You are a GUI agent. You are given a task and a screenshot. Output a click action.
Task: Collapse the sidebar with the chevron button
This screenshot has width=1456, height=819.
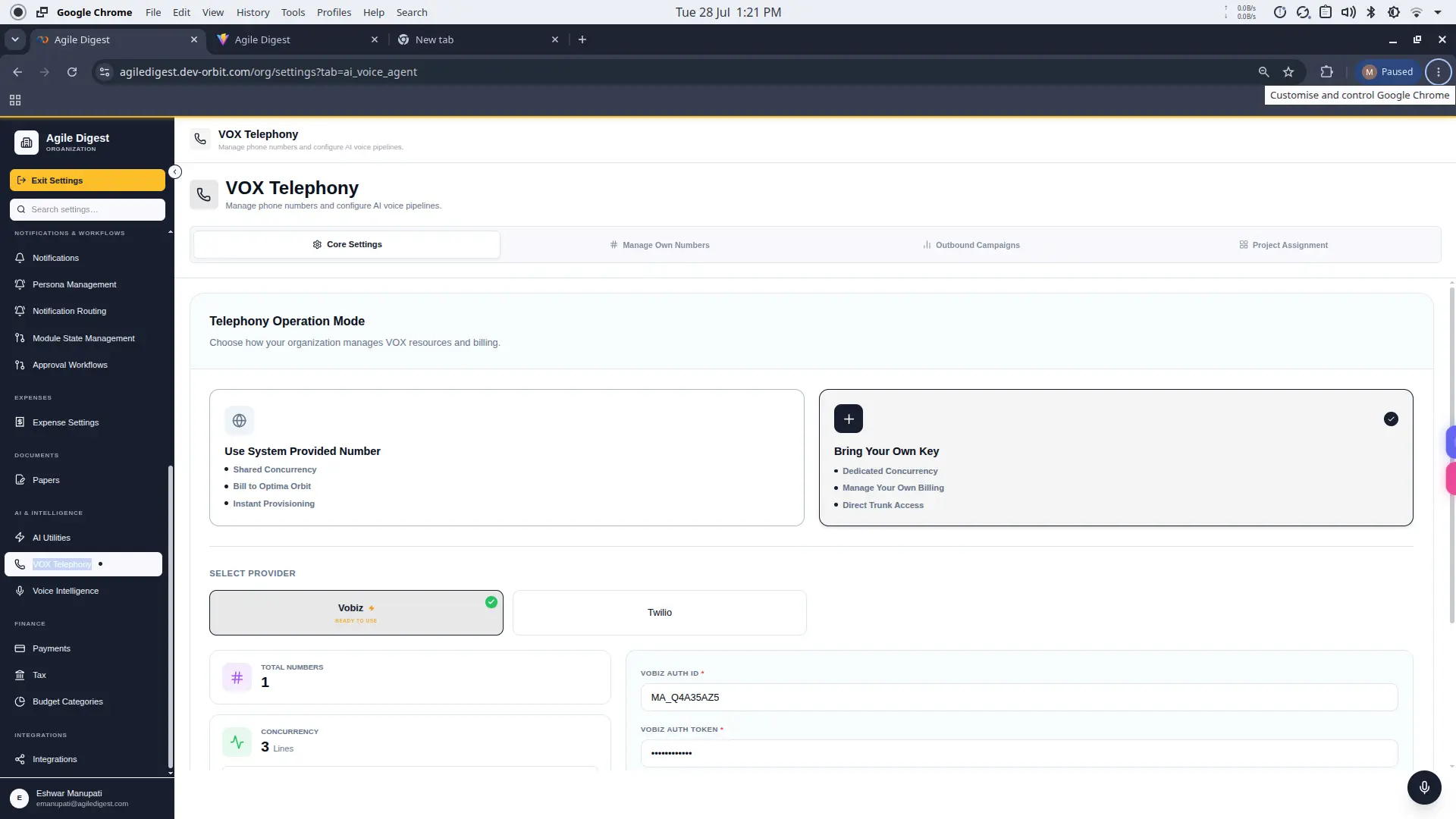[175, 172]
